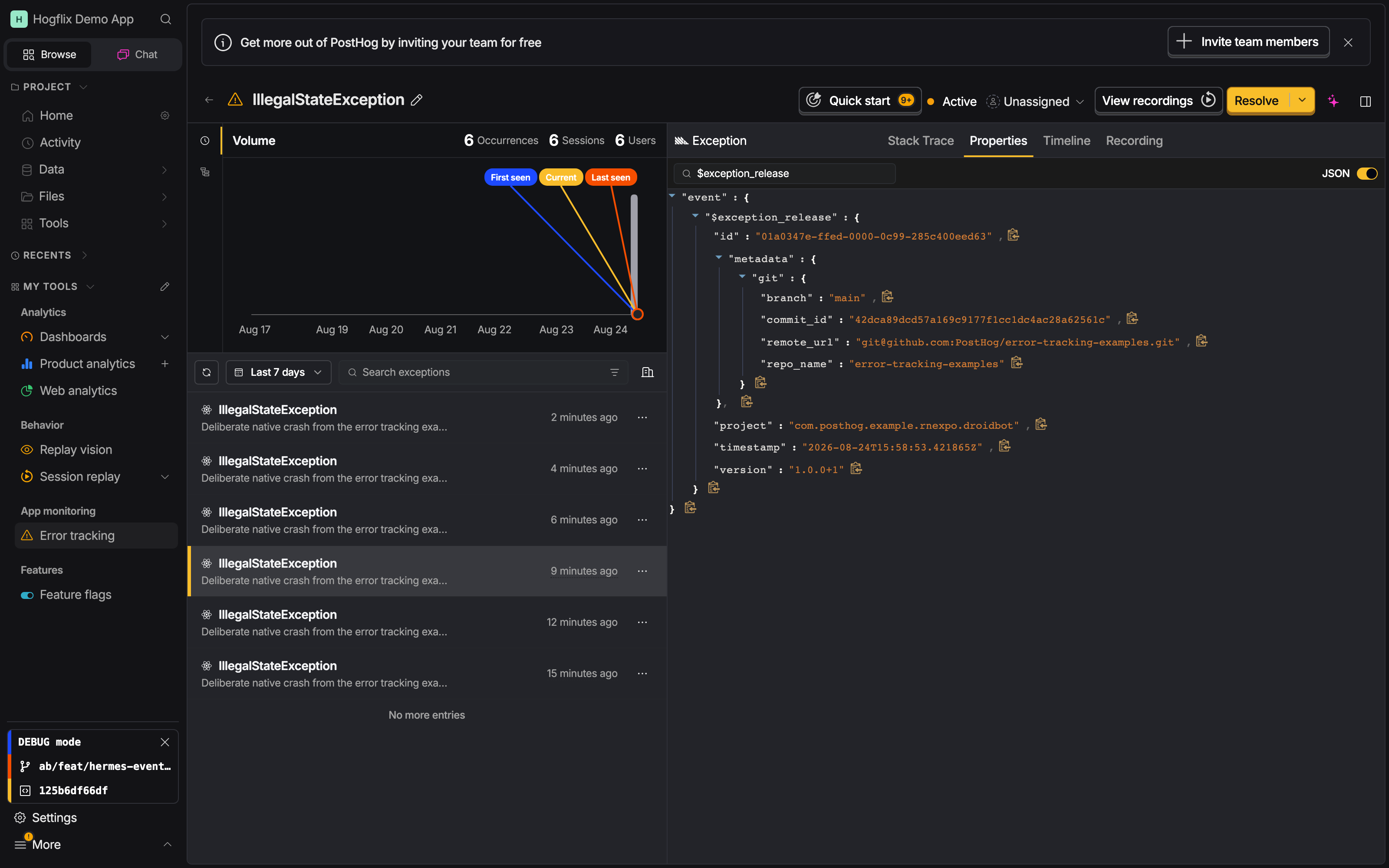Copy the remote_url value
Image resolution: width=1389 pixels, height=868 pixels.
pos(1201,341)
